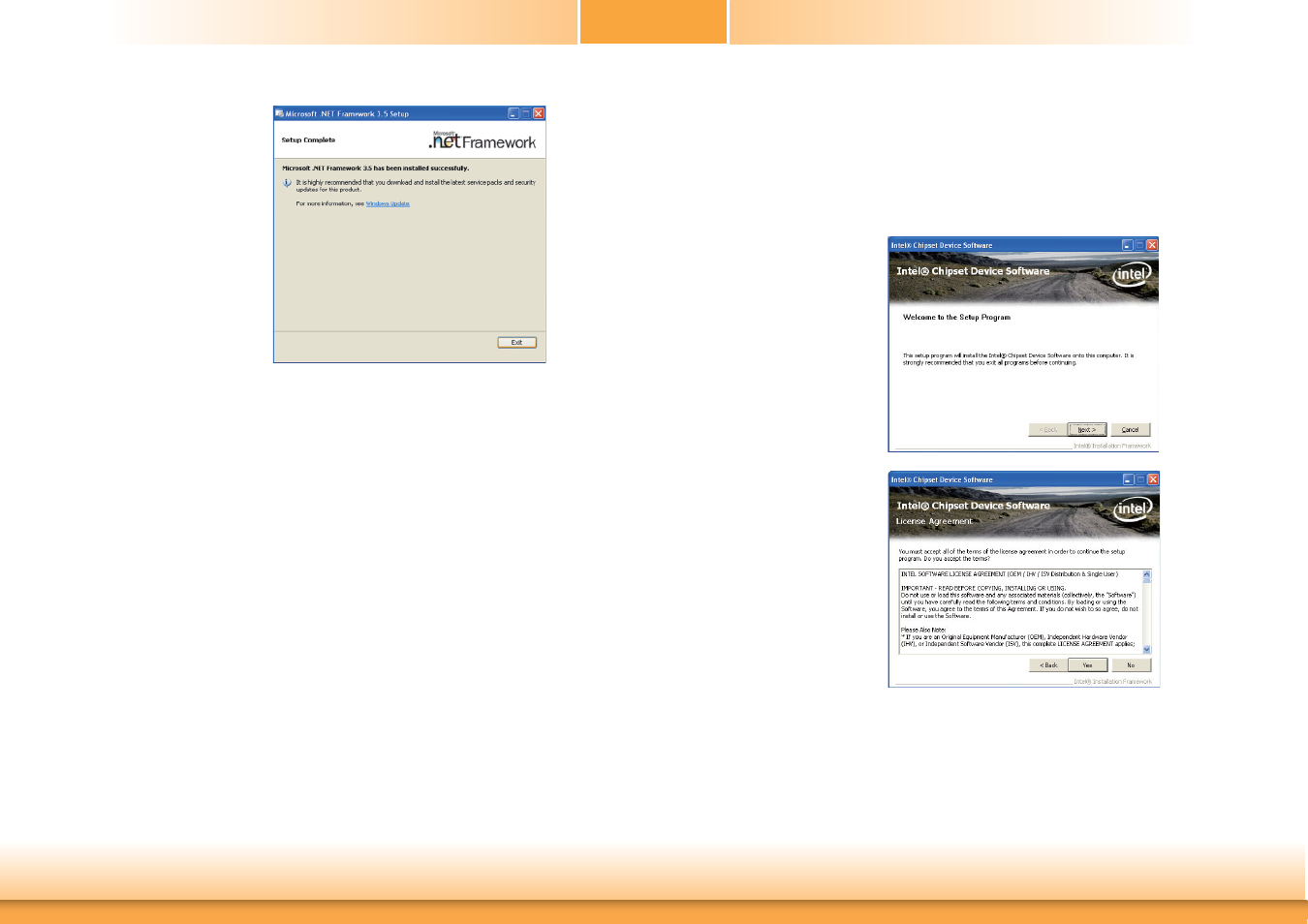1308x924 pixels.
Task: Click the 'Setup Complete' heading
Action: click(308, 140)
